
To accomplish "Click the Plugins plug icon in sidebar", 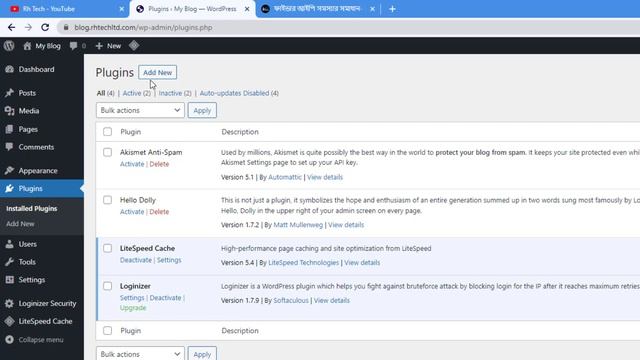I will pyautogui.click(x=9, y=189).
